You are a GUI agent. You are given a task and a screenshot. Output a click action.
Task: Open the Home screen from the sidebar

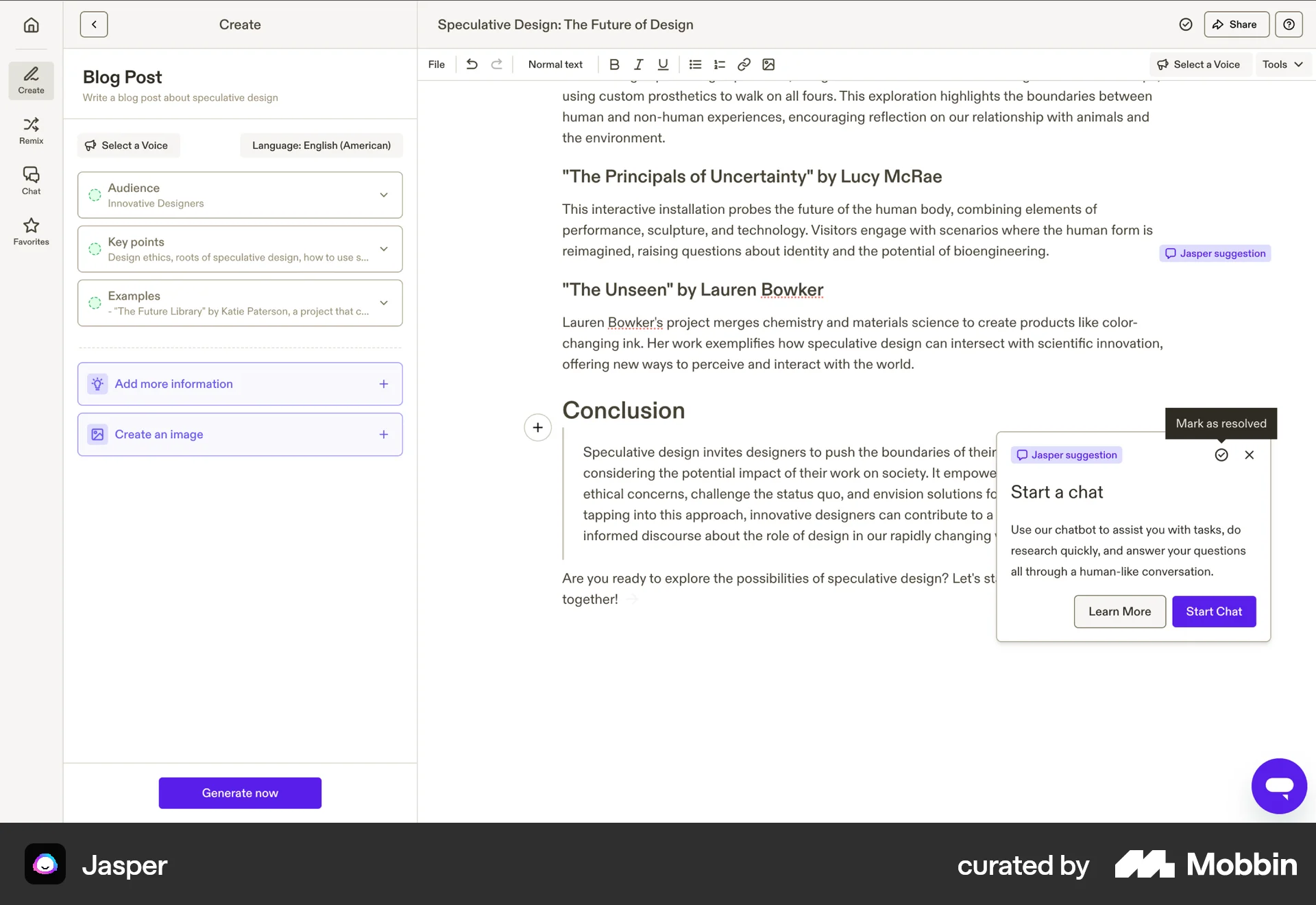coord(31,24)
